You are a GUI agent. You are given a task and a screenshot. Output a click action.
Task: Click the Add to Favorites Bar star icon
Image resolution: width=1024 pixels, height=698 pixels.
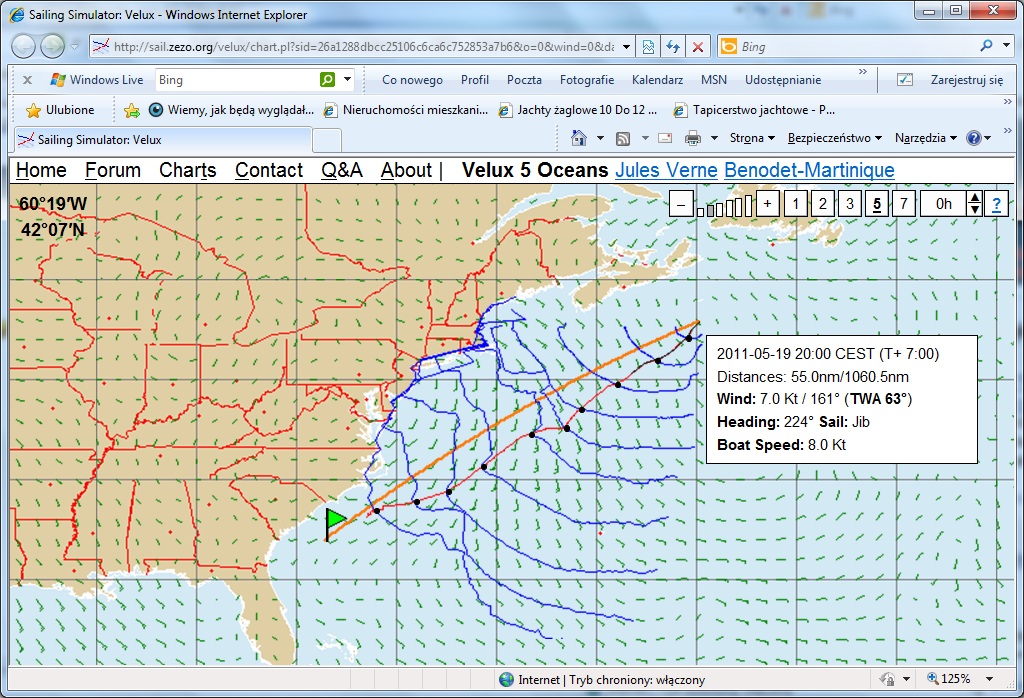(x=131, y=110)
